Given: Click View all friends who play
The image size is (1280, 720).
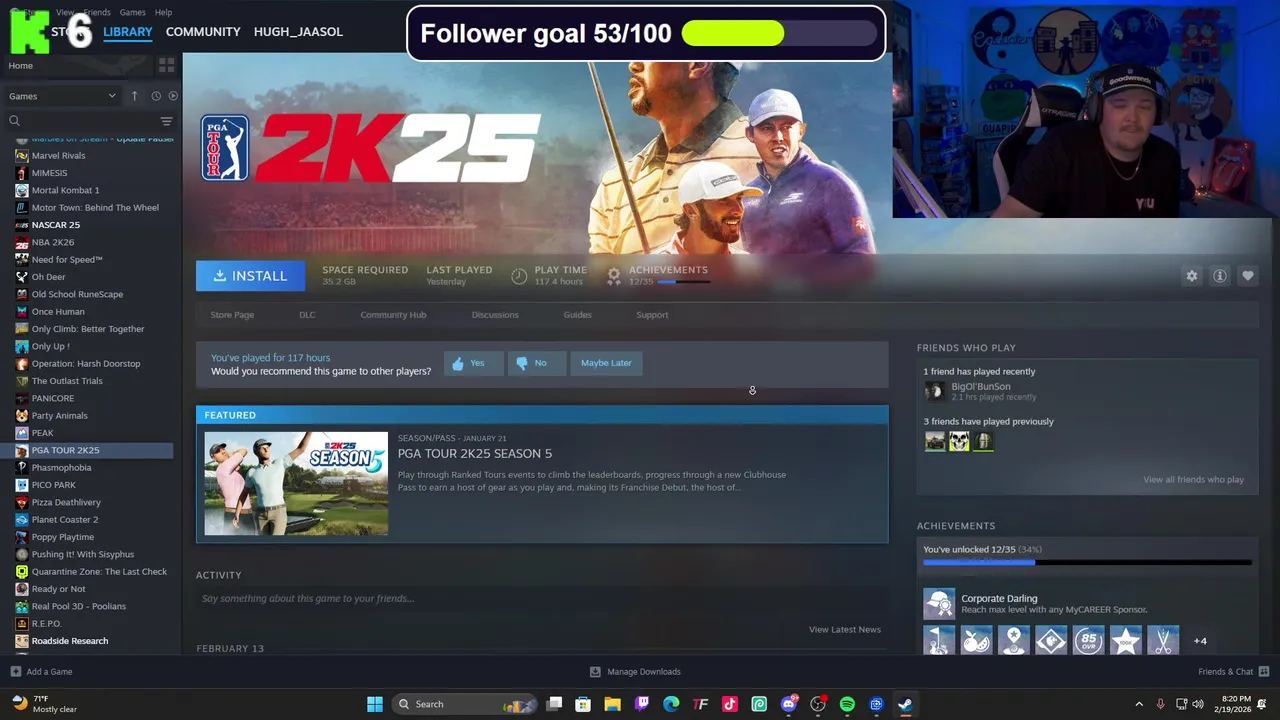Looking at the screenshot, I should click(x=1193, y=480).
